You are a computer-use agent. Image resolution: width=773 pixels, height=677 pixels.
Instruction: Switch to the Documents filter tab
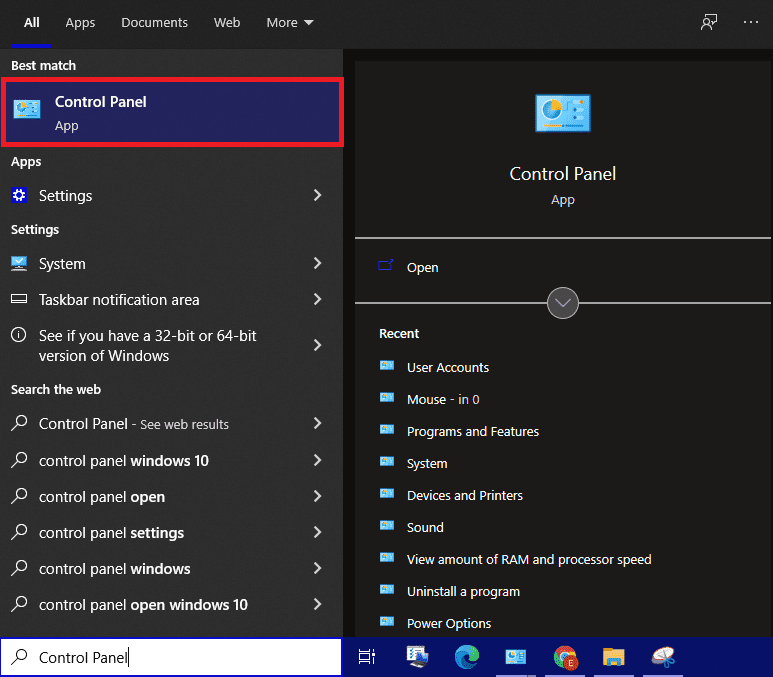tap(154, 23)
